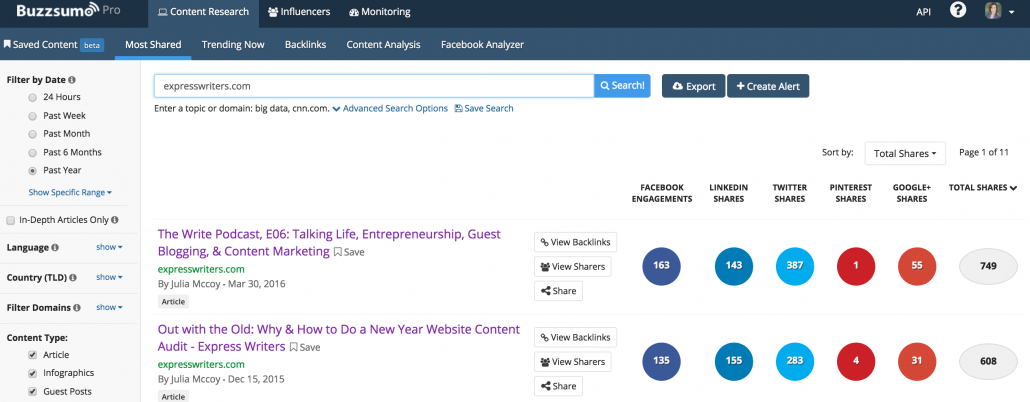This screenshot has width=1030, height=402.
Task: Click Twitter shares circle showing 283
Action: coord(795,361)
